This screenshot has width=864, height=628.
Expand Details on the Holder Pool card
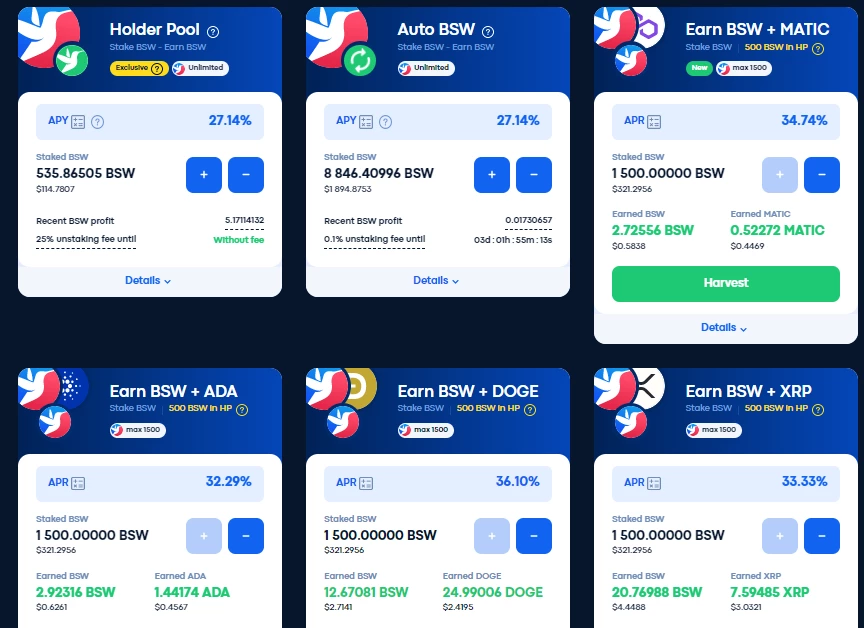(x=148, y=280)
